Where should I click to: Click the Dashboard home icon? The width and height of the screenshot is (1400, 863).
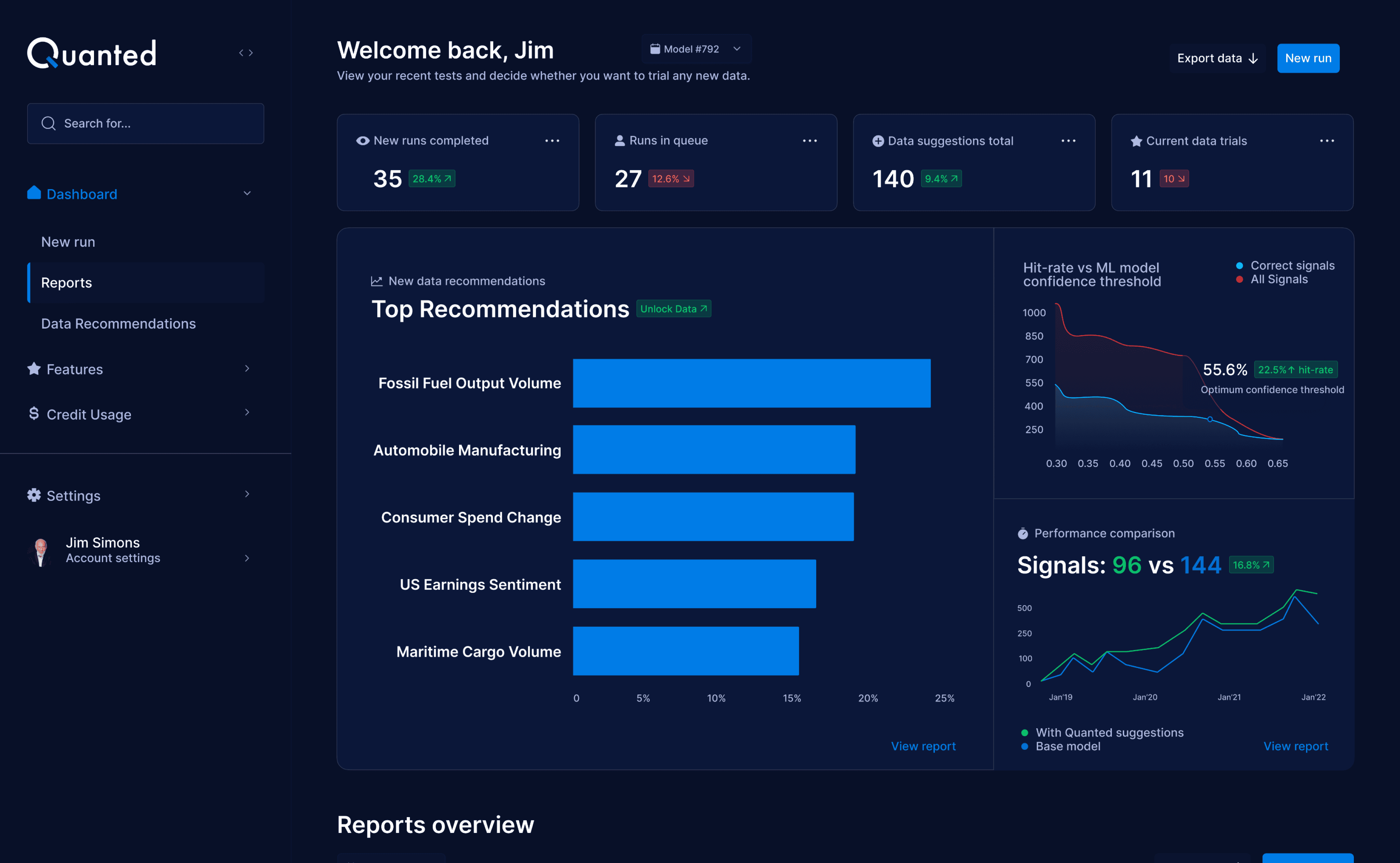[x=34, y=193]
